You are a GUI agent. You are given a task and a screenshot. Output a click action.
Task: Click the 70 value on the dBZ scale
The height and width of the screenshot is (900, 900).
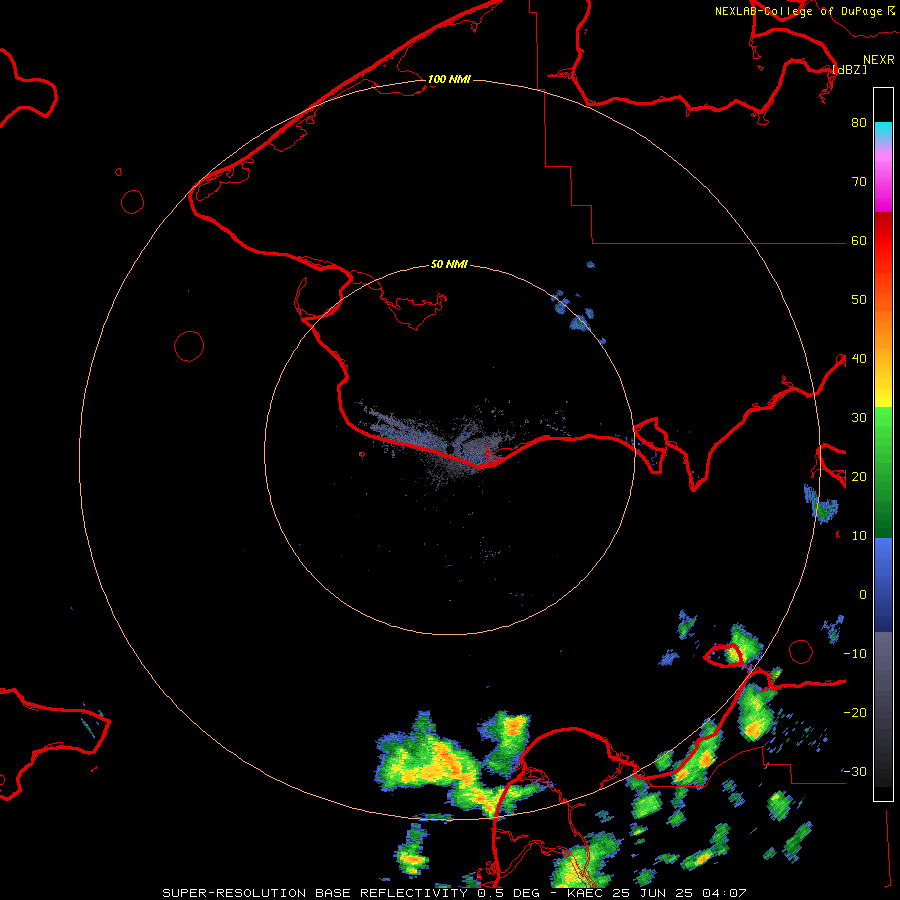pyautogui.click(x=859, y=181)
